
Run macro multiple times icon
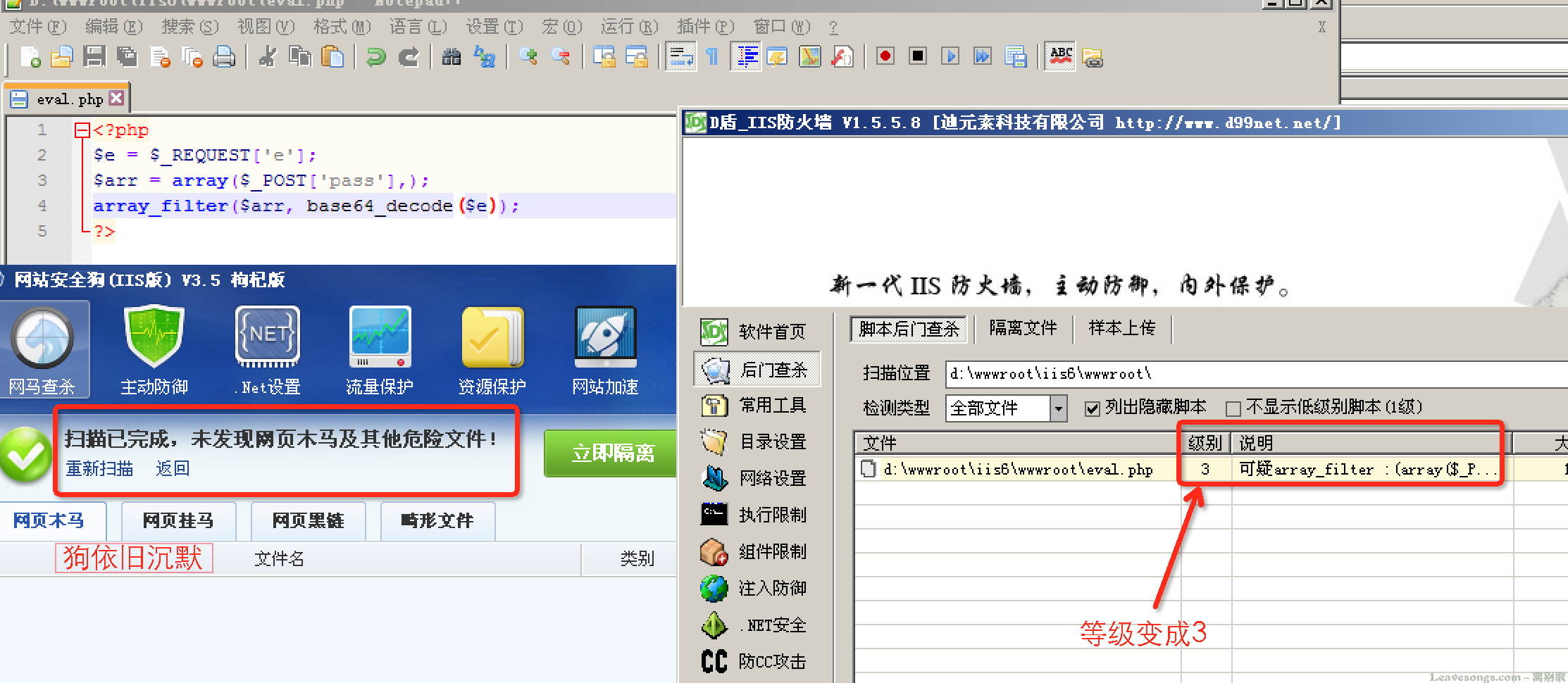983,56
